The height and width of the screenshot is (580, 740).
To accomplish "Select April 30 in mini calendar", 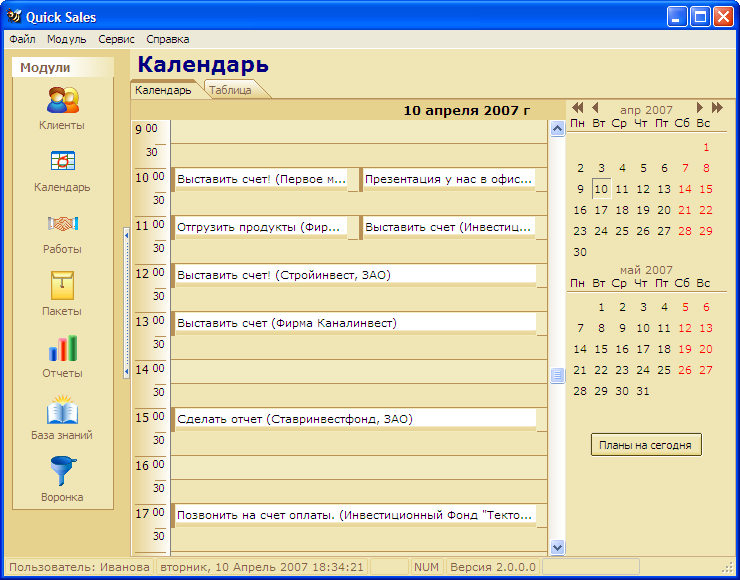I will point(580,252).
